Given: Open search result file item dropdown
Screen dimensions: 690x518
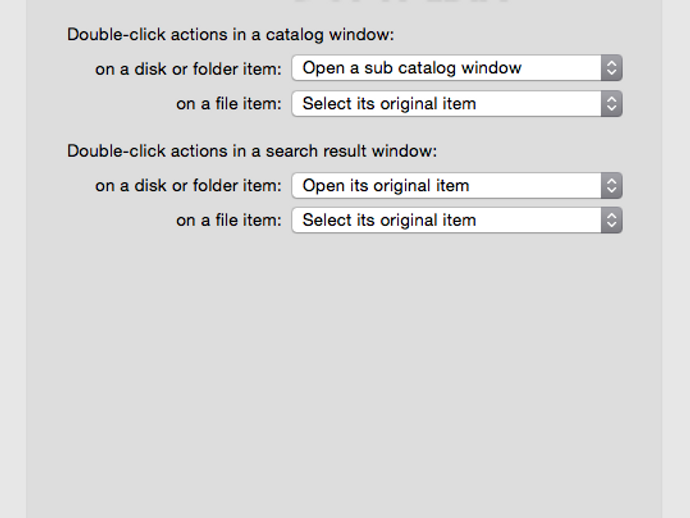Looking at the screenshot, I should [456, 220].
